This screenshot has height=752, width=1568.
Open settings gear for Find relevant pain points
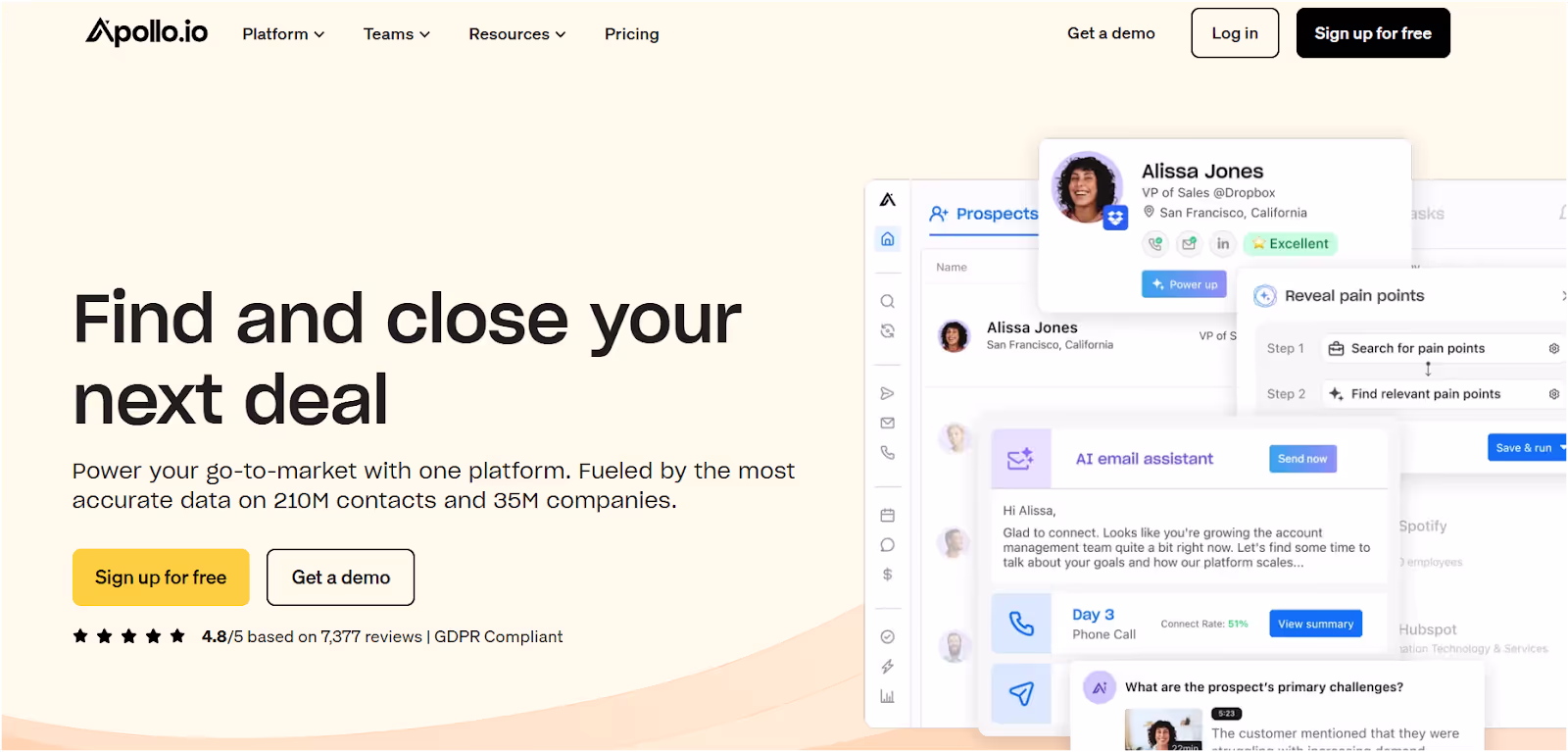[x=1554, y=394]
